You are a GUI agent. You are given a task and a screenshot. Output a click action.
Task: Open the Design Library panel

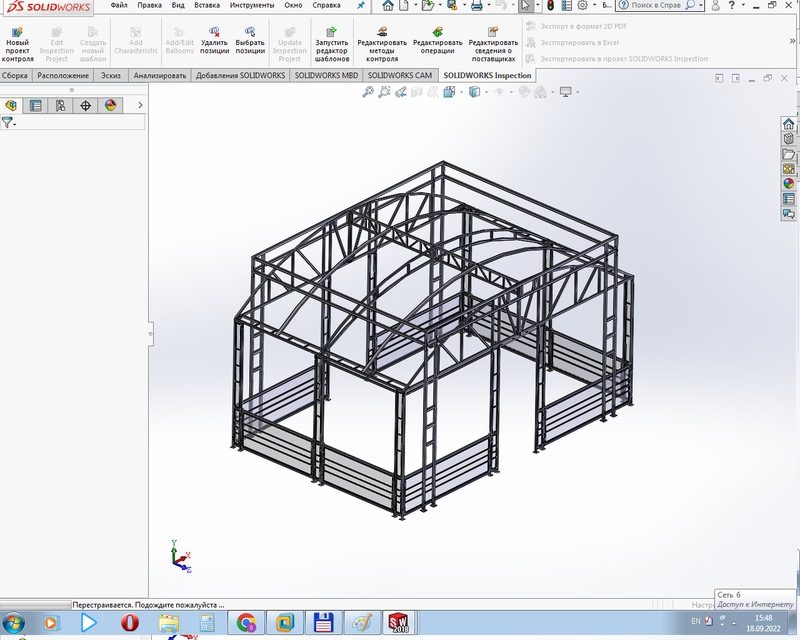tap(786, 140)
